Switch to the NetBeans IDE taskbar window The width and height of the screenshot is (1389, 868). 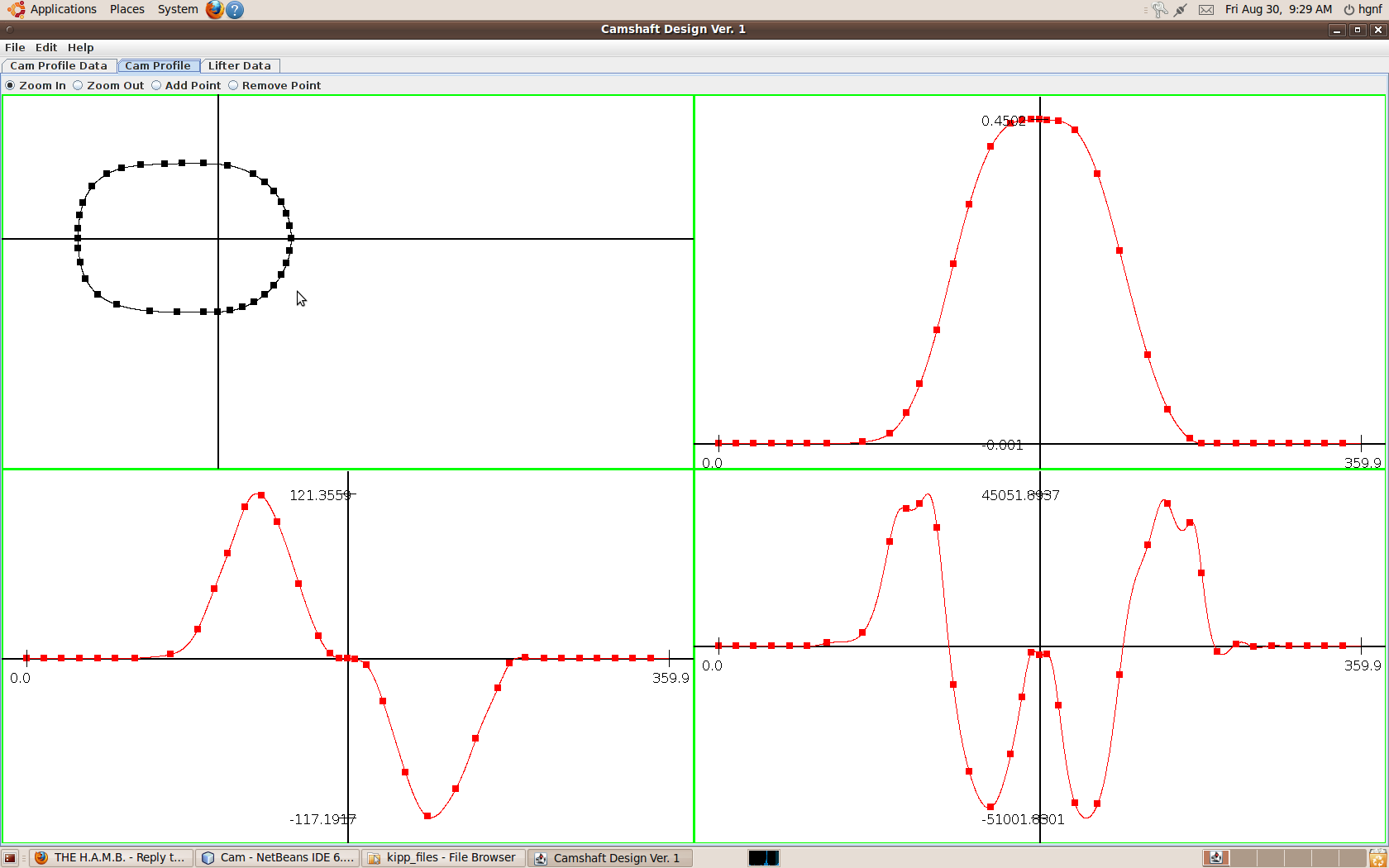[x=278, y=858]
